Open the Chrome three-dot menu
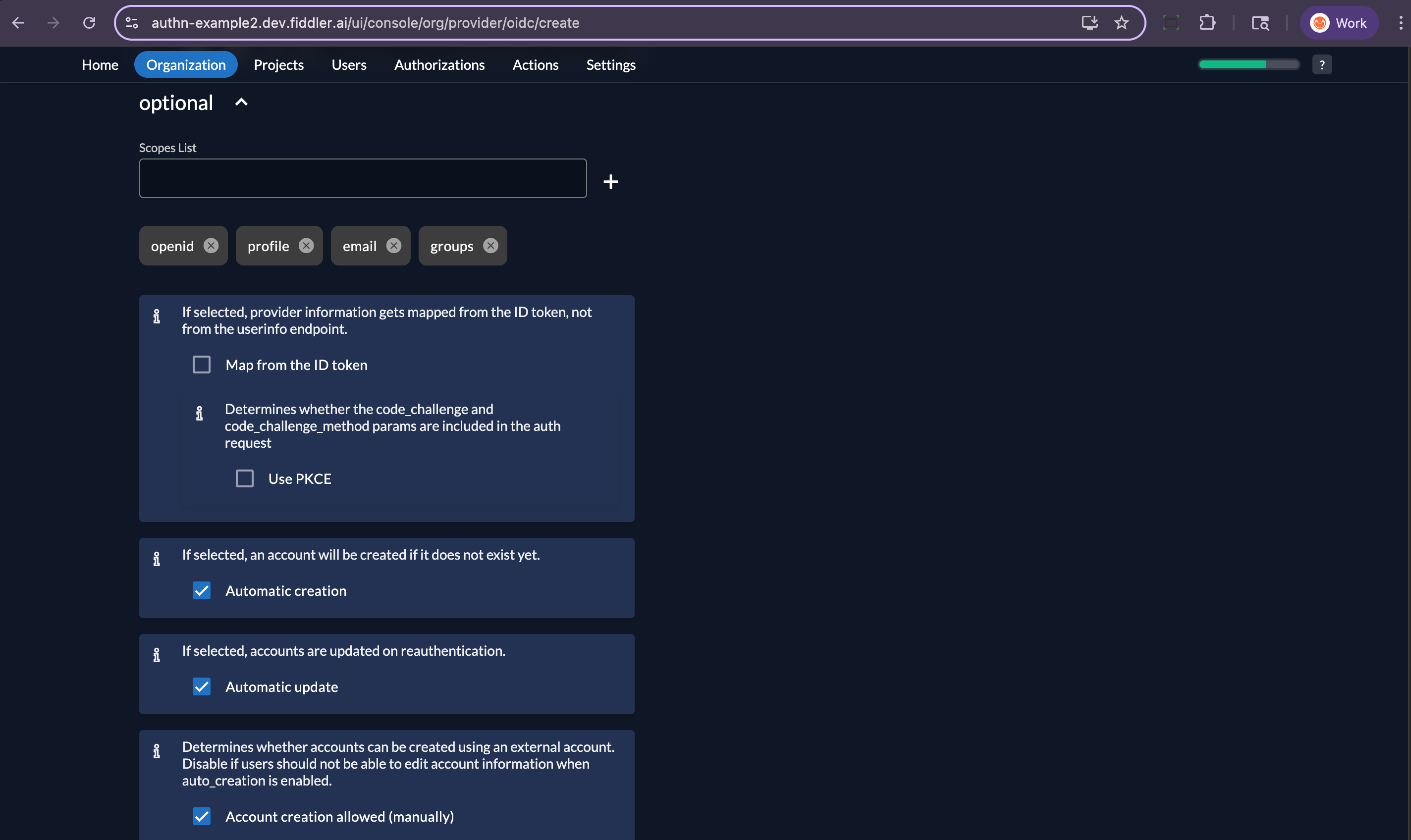Image resolution: width=1411 pixels, height=840 pixels. [1400, 23]
